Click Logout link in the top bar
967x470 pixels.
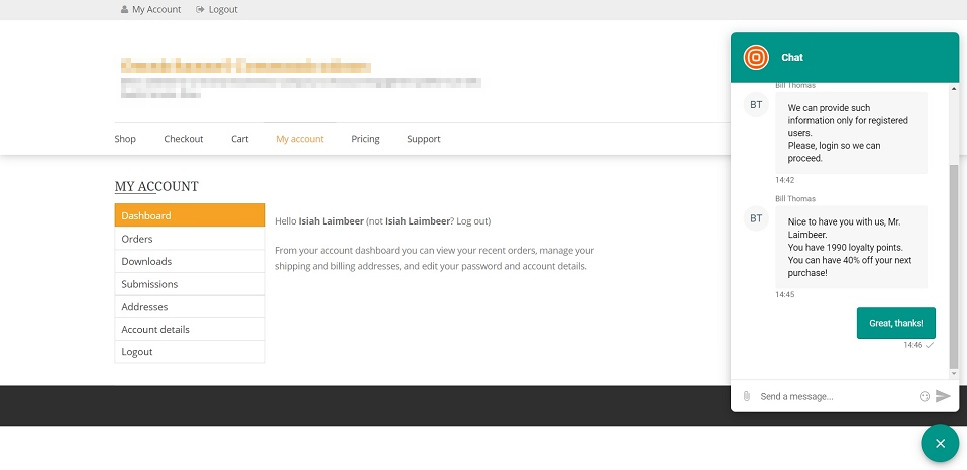pyautogui.click(x=223, y=10)
